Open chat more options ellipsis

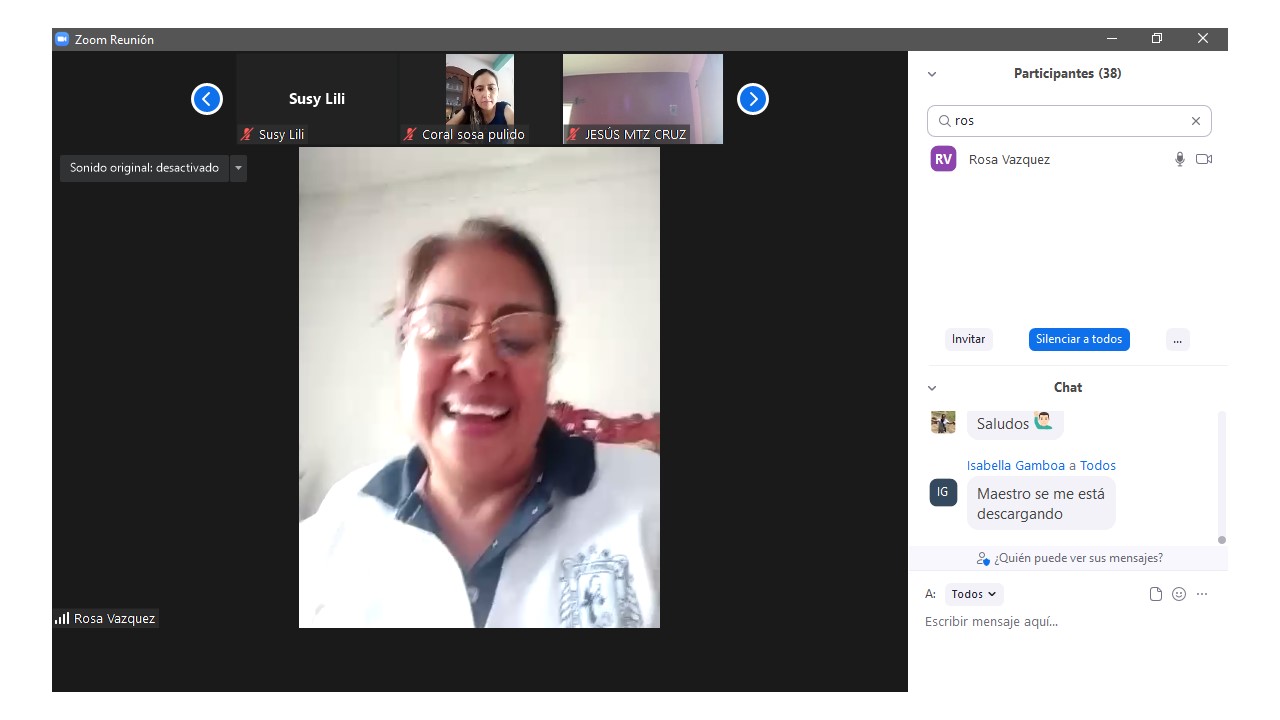coord(1202,594)
